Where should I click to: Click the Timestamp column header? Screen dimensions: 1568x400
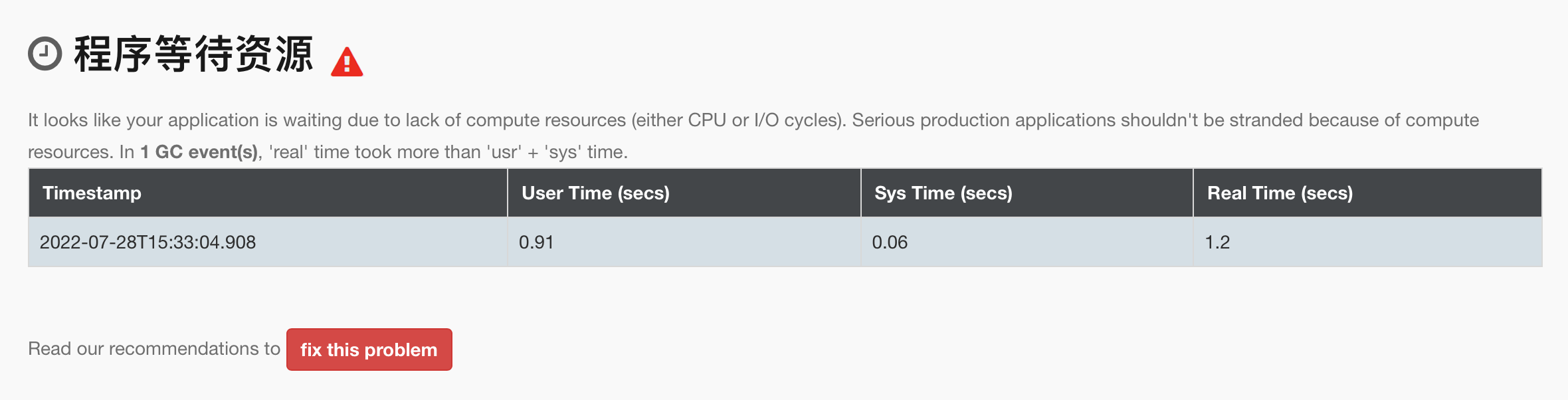[x=268, y=193]
